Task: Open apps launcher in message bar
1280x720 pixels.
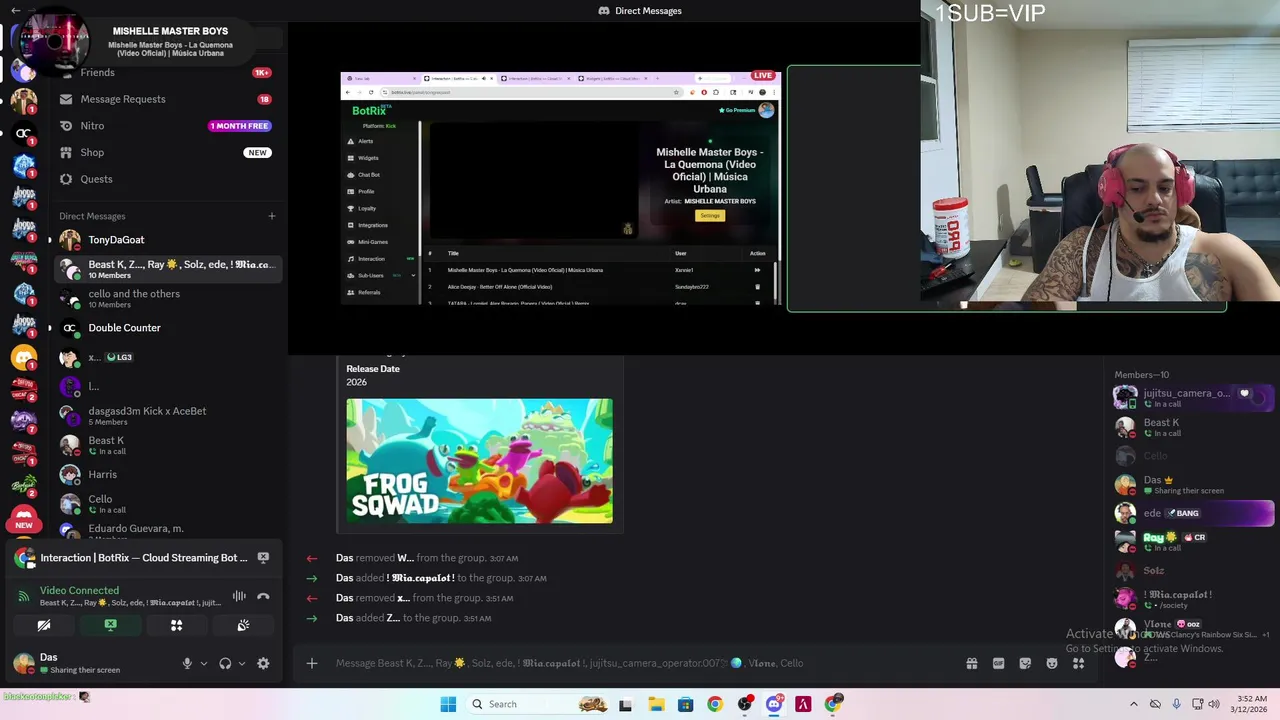Action: click(x=1079, y=663)
